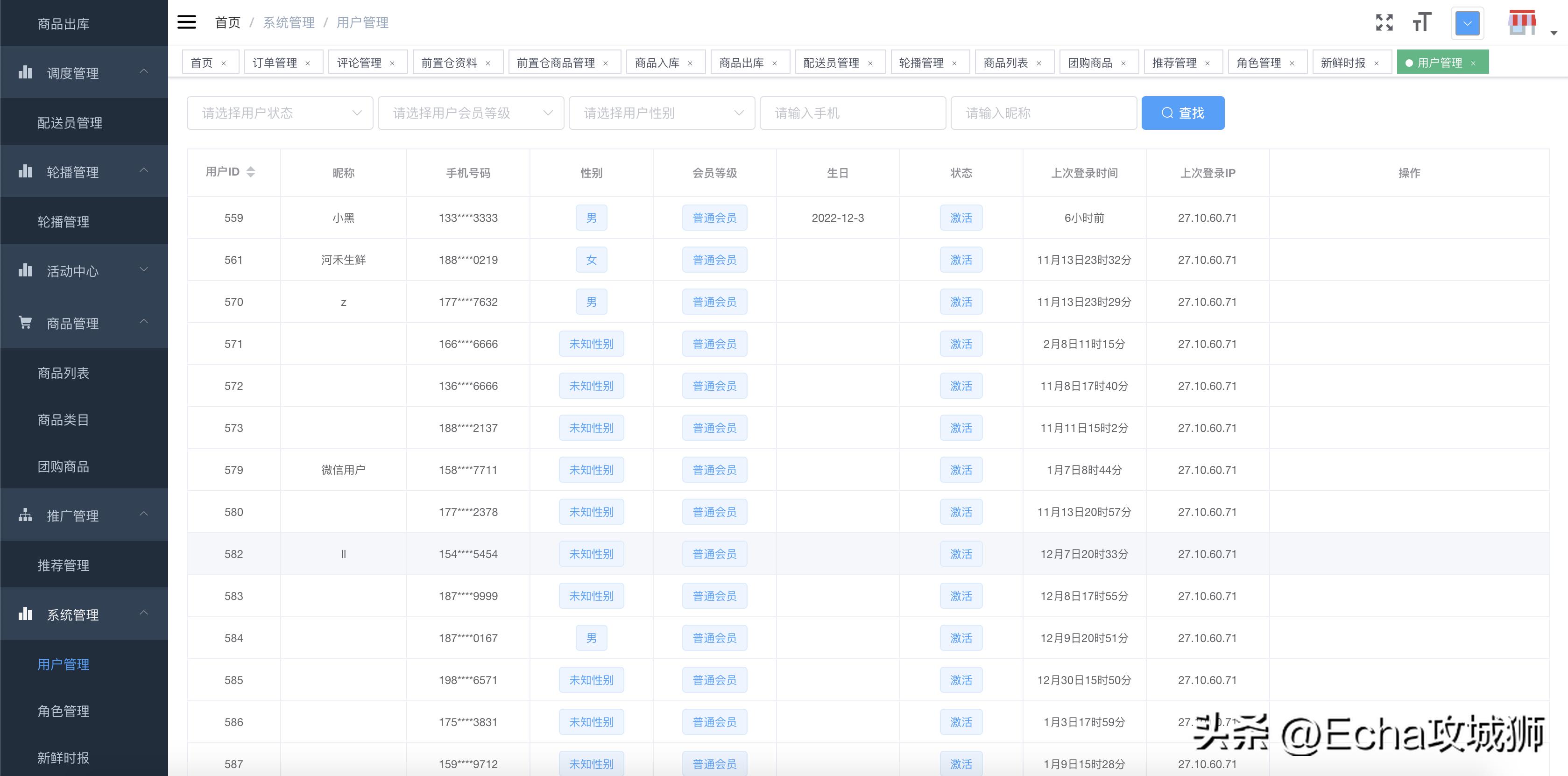Switch to the 订单管理 tab
This screenshot has width=1568, height=776.
tap(275, 62)
